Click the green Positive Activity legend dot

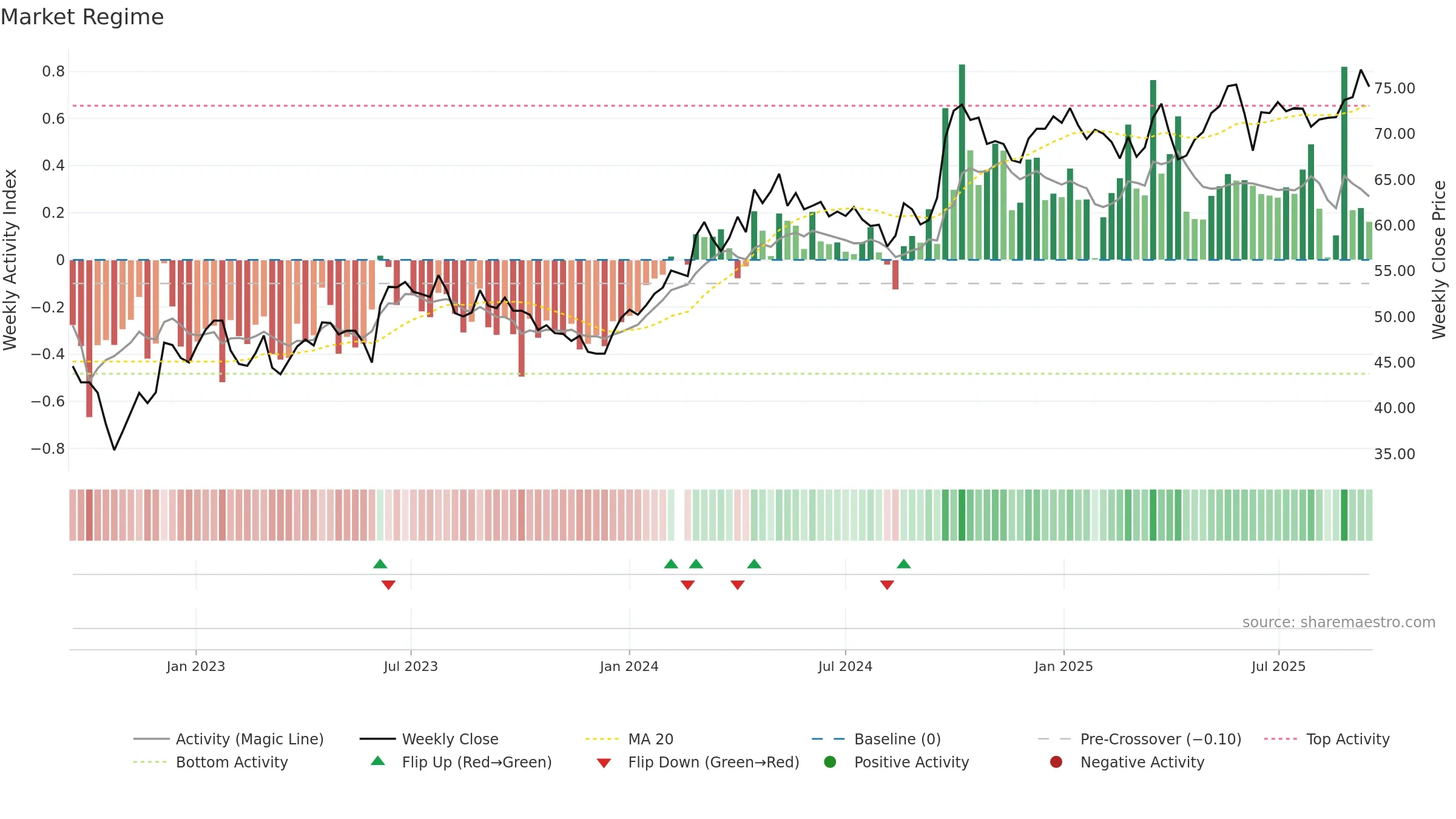click(830, 762)
